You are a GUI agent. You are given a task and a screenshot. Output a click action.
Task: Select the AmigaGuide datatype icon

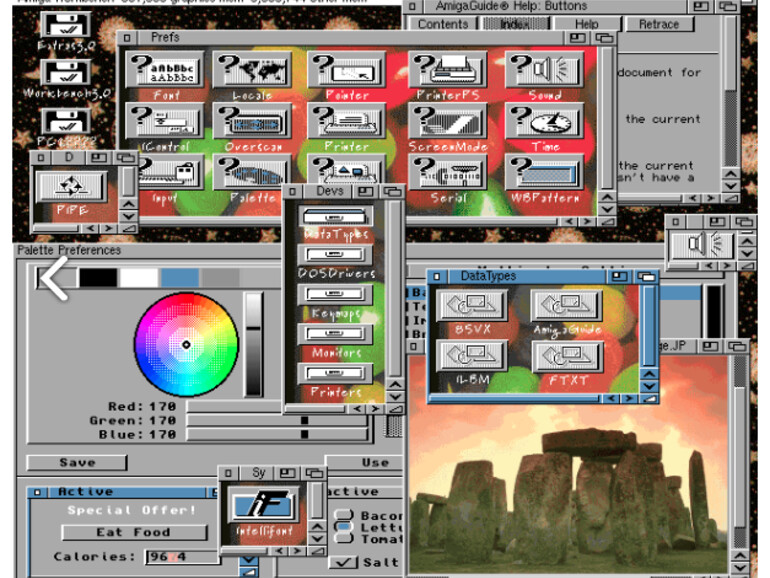567,305
